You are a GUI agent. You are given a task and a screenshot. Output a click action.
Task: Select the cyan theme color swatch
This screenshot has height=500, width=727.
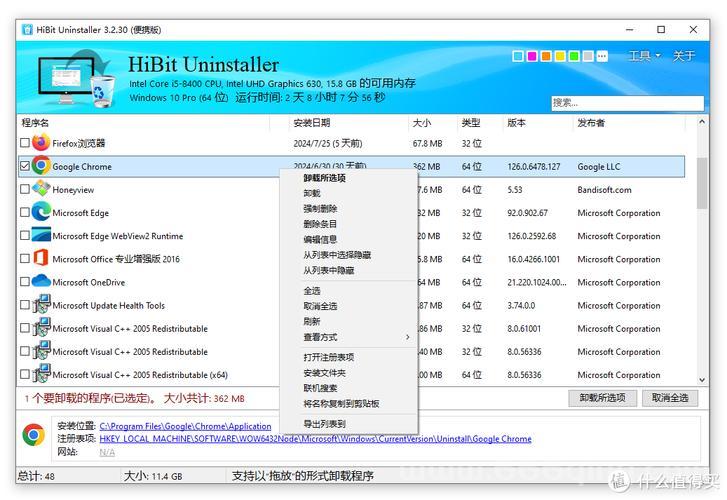click(518, 56)
